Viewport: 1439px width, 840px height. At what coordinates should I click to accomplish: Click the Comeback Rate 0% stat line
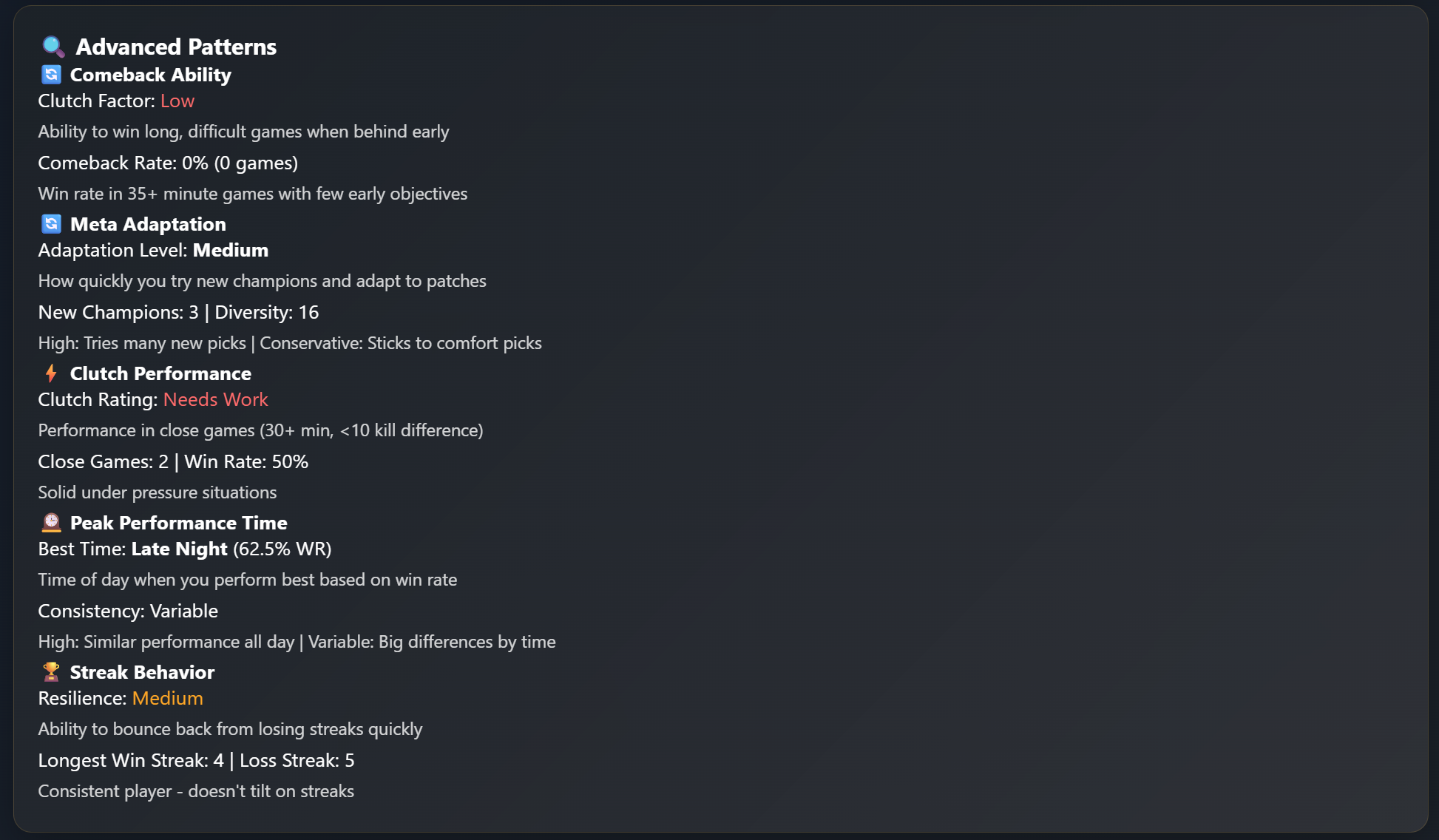[168, 163]
